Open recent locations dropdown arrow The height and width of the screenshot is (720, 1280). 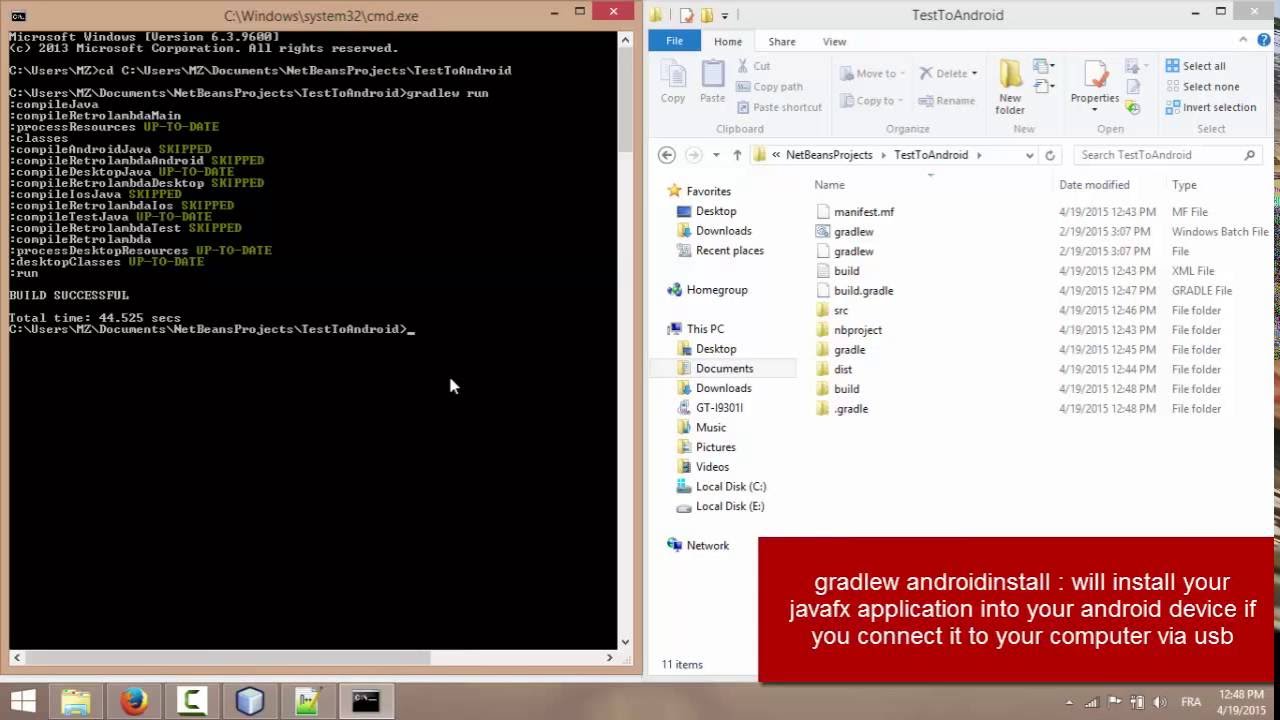click(x=716, y=155)
